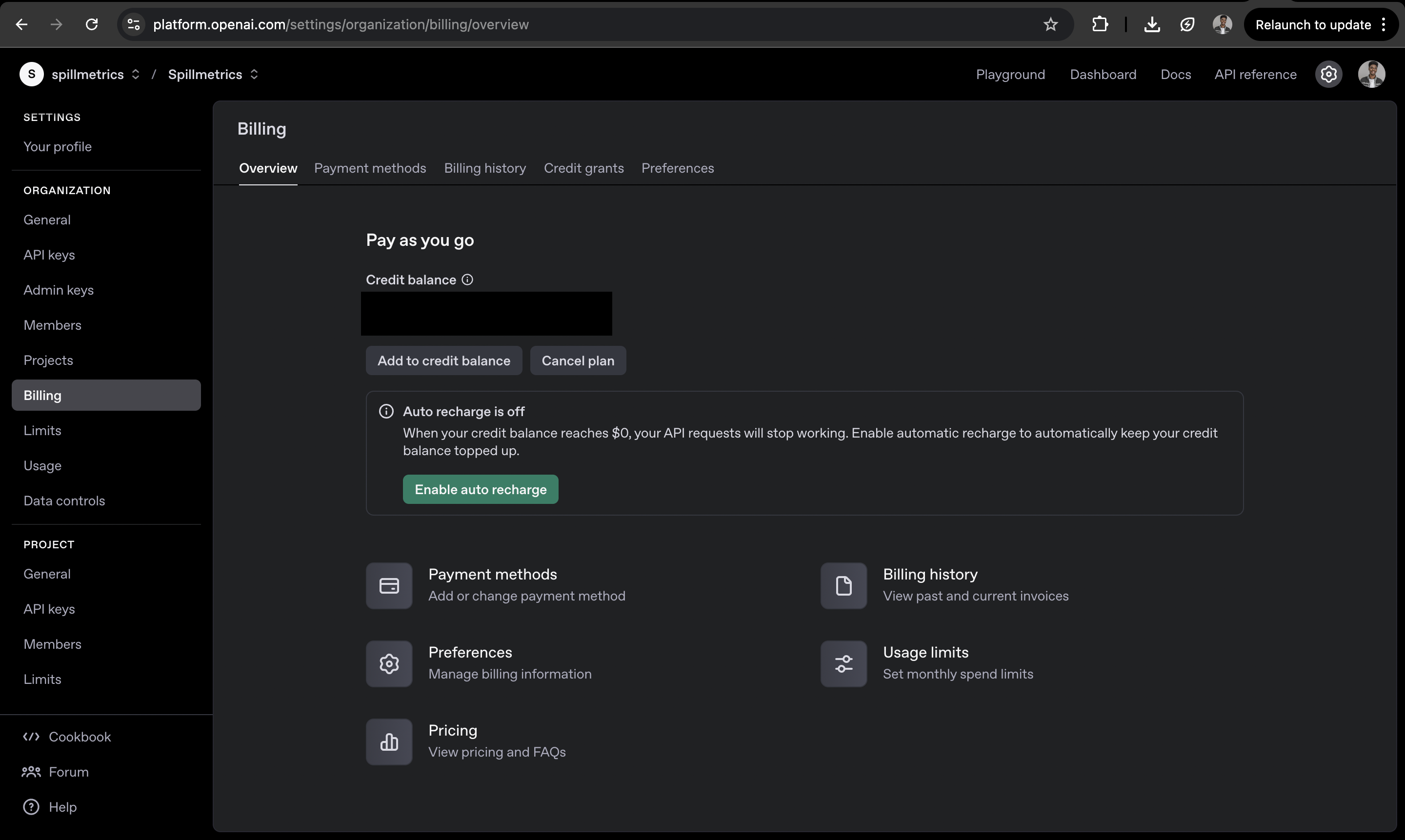This screenshot has width=1405, height=840.
Task: Expand the spillmetrics organization switcher
Action: point(135,74)
